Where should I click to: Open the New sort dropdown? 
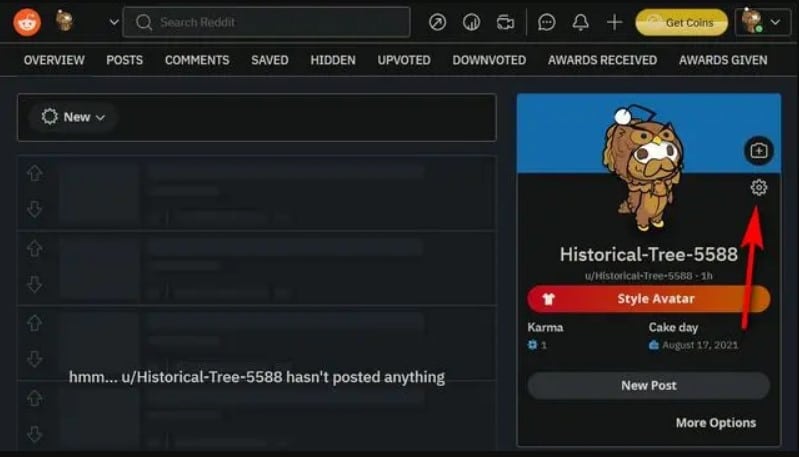click(73, 117)
